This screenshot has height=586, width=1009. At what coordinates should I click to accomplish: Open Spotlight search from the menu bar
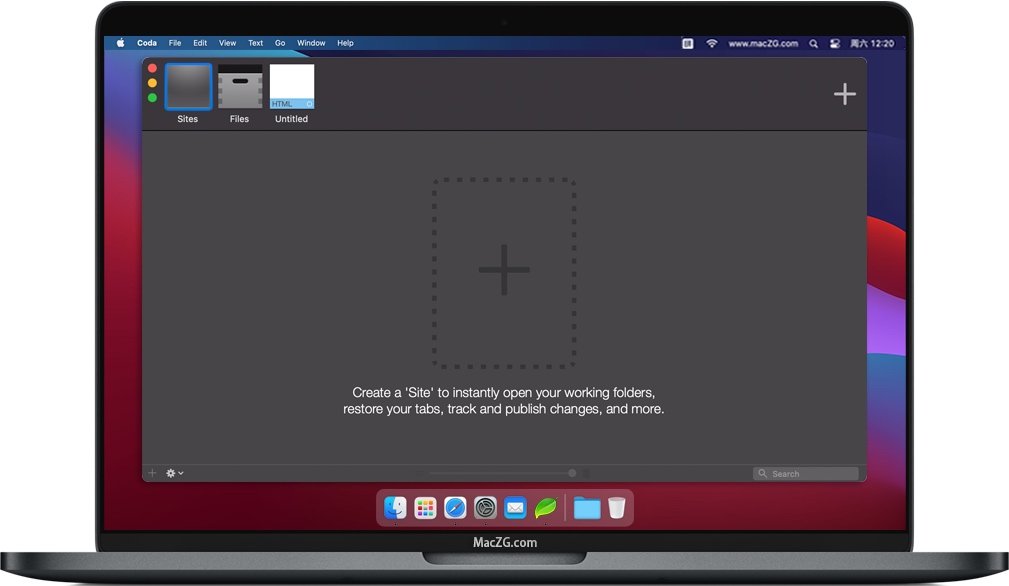pos(813,43)
